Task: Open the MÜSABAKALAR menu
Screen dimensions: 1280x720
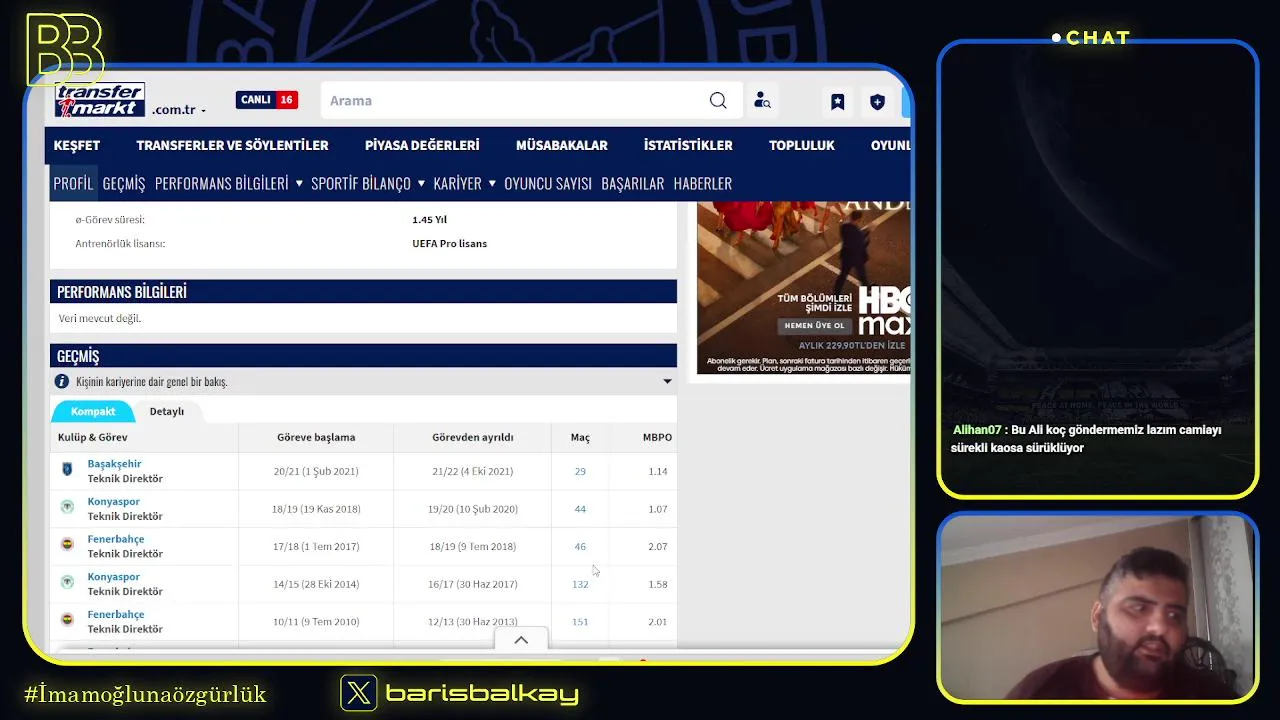Action: [562, 145]
